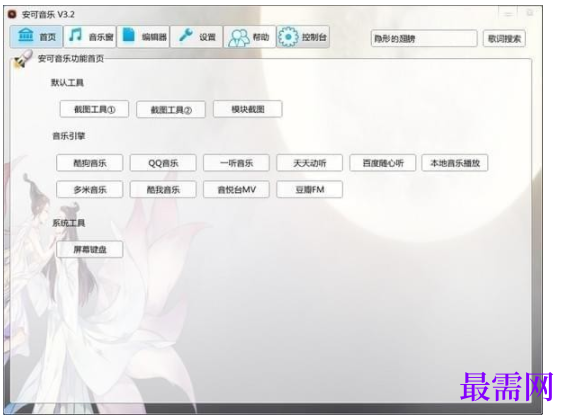Click the home building icon on 首页 tab
572x418 pixels.
pyautogui.click(x=26, y=35)
